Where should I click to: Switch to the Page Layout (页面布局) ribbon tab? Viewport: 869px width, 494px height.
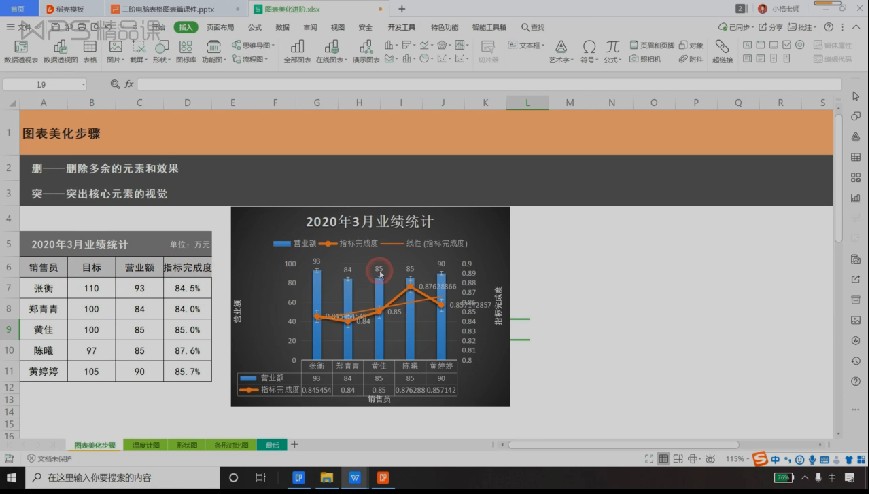tap(220, 27)
